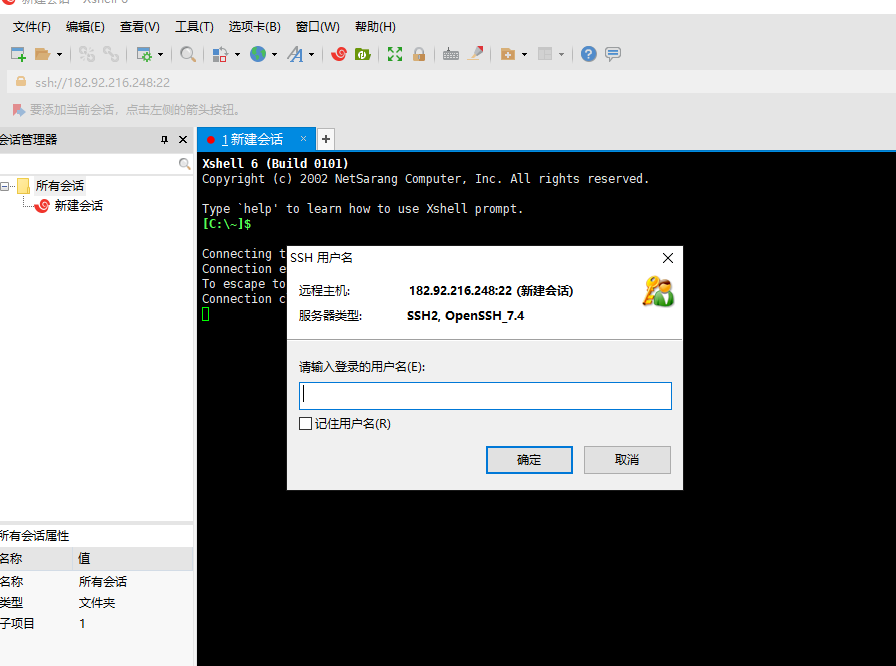Viewport: 896px width, 666px height.
Task: Add a new tab with plus button
Action: click(326, 139)
